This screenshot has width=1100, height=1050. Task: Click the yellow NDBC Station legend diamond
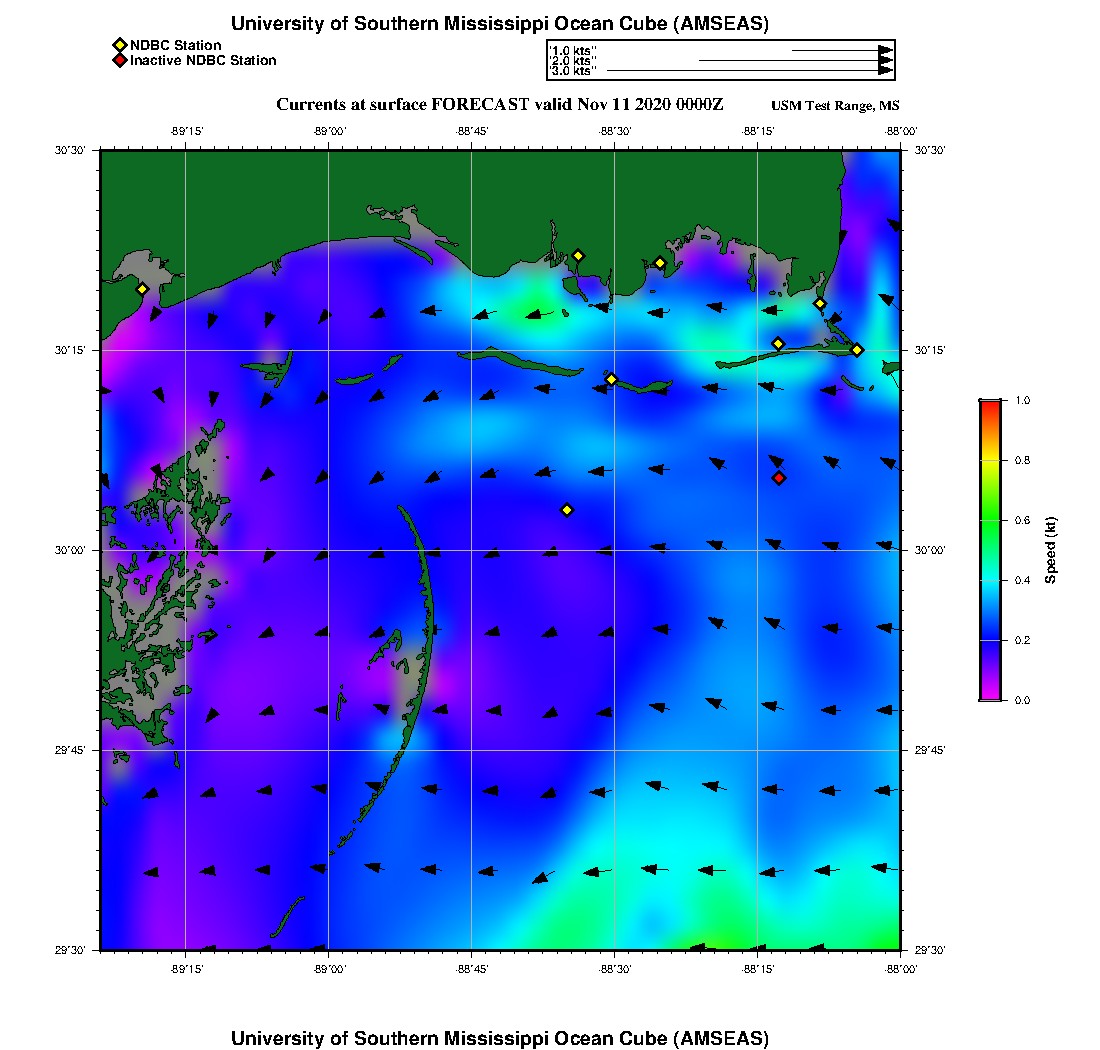[x=120, y=46]
